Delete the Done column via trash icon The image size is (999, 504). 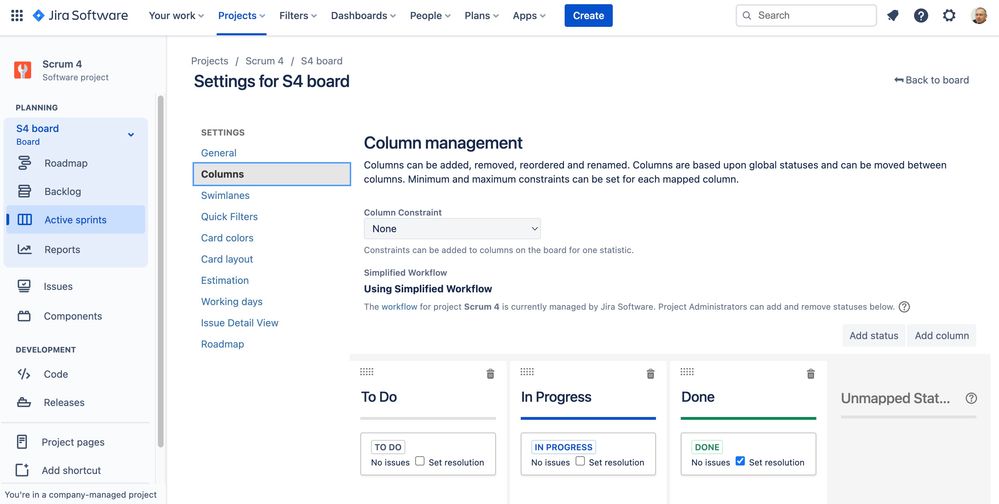[x=810, y=374]
